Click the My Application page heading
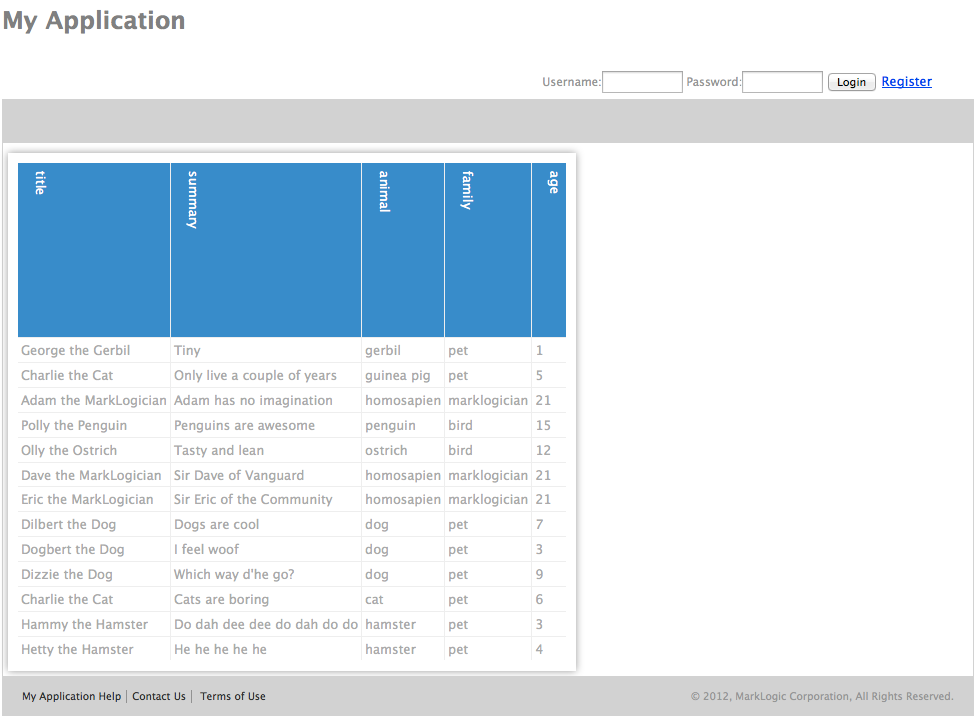The width and height of the screenshot is (976, 718). coord(94,21)
